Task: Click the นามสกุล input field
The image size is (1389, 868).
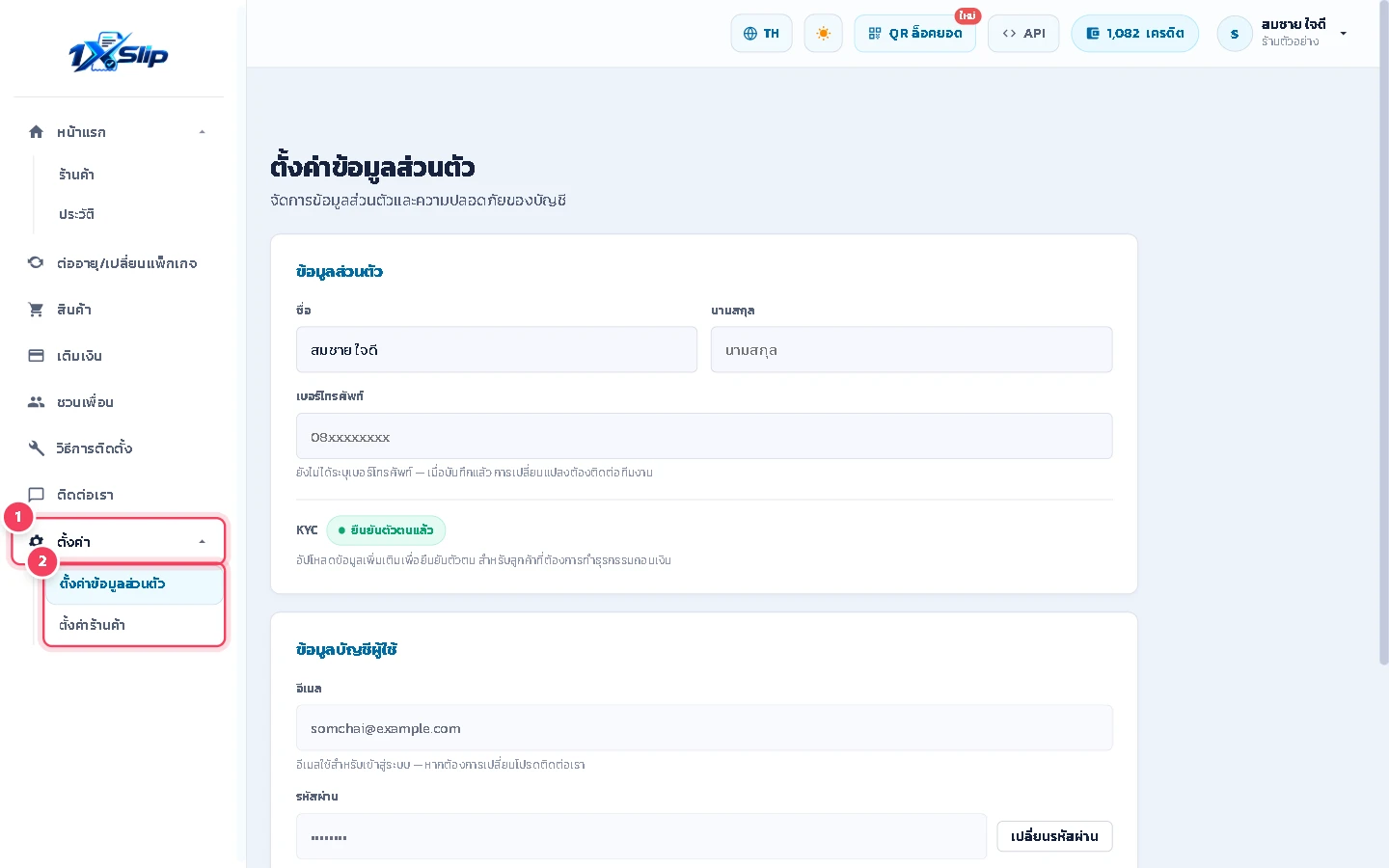Action: pyautogui.click(x=912, y=349)
